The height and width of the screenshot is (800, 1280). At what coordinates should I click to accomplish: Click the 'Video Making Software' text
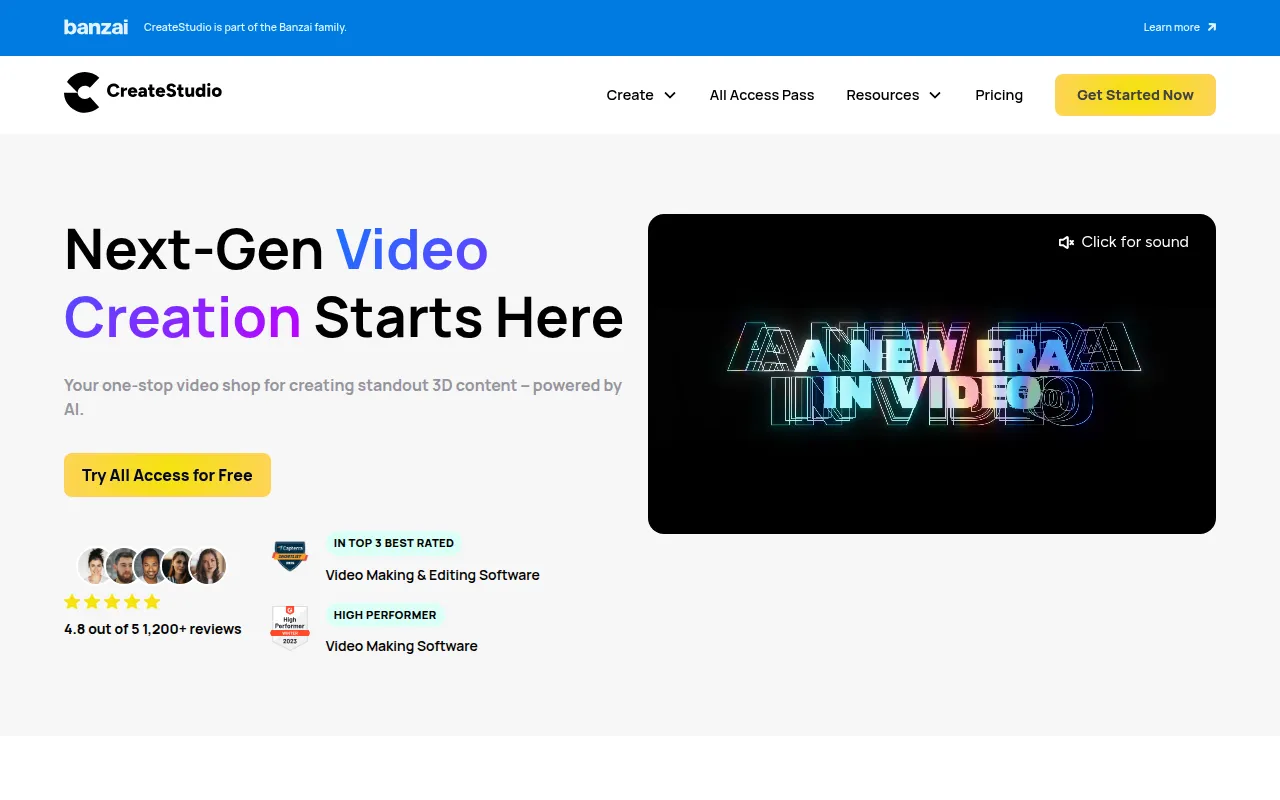pyautogui.click(x=401, y=646)
